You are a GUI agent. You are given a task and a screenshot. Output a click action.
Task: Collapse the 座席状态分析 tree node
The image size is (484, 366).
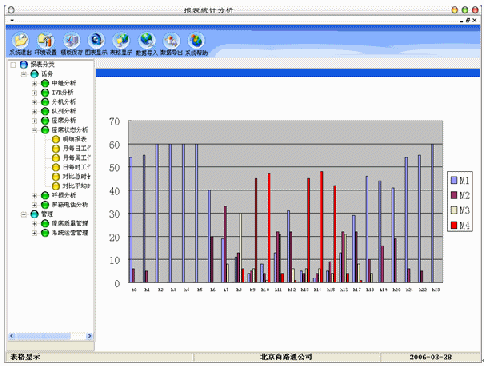[x=34, y=130]
